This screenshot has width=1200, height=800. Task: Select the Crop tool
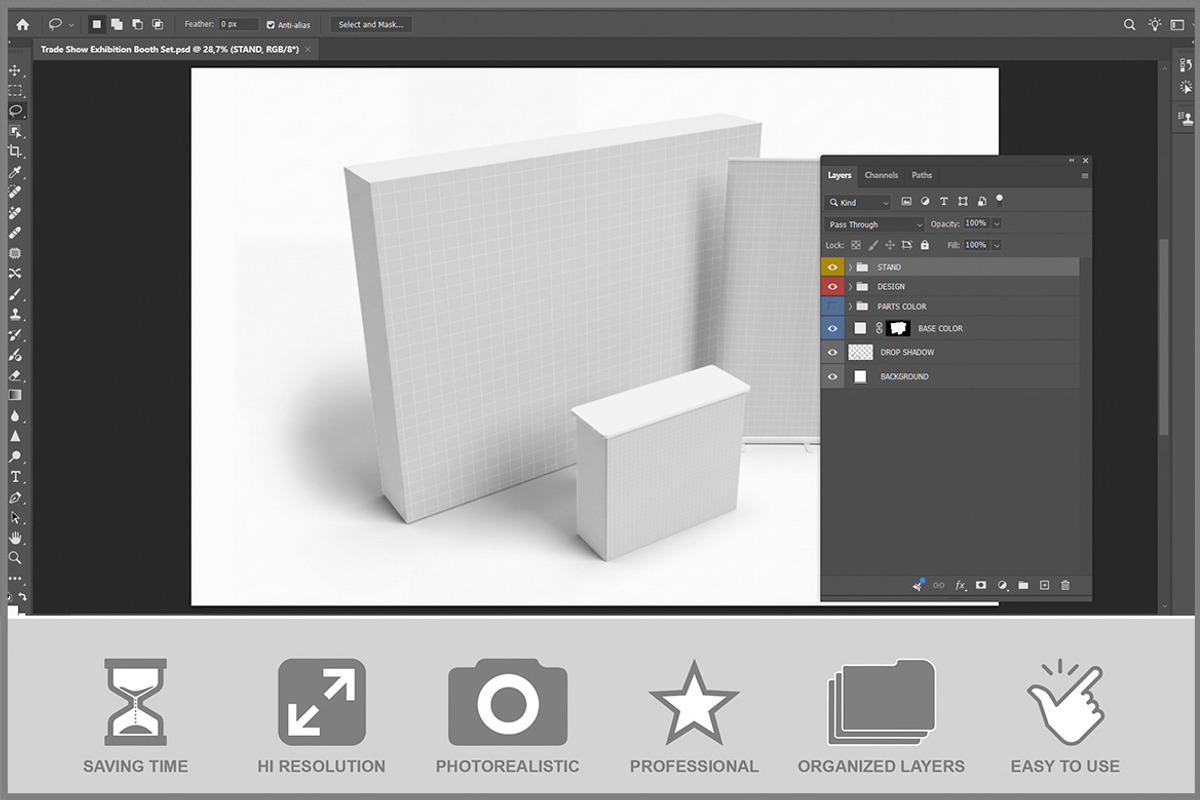click(x=15, y=151)
